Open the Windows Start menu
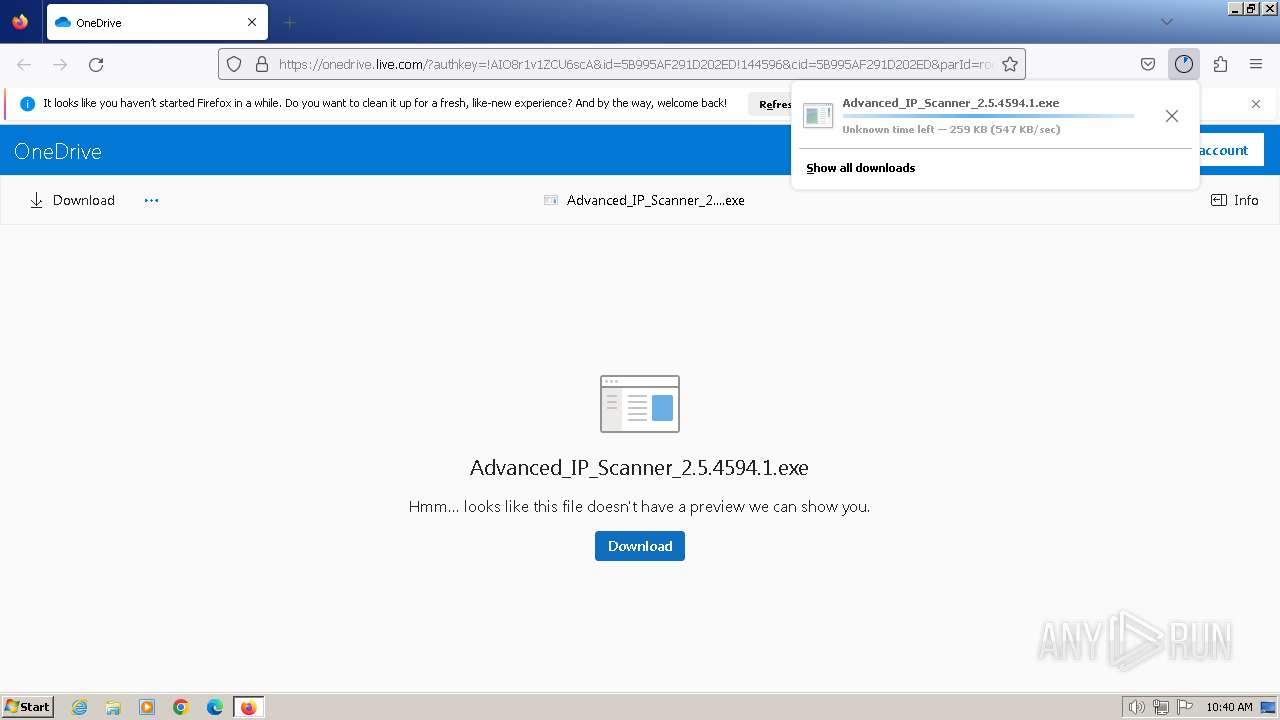 point(27,707)
